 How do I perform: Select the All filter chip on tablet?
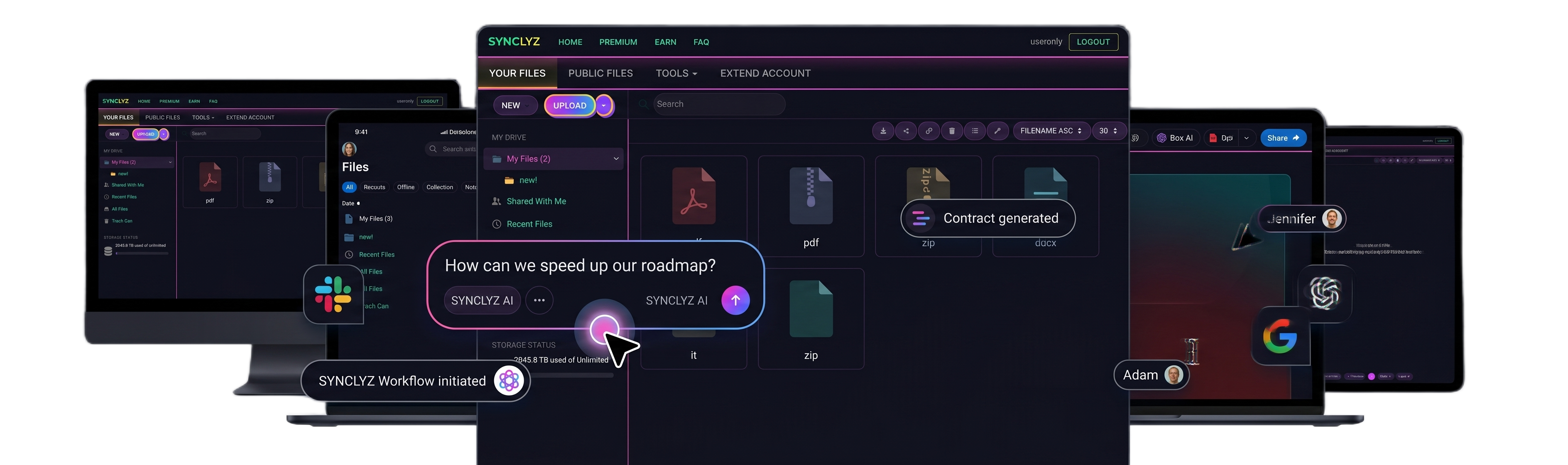pos(349,188)
